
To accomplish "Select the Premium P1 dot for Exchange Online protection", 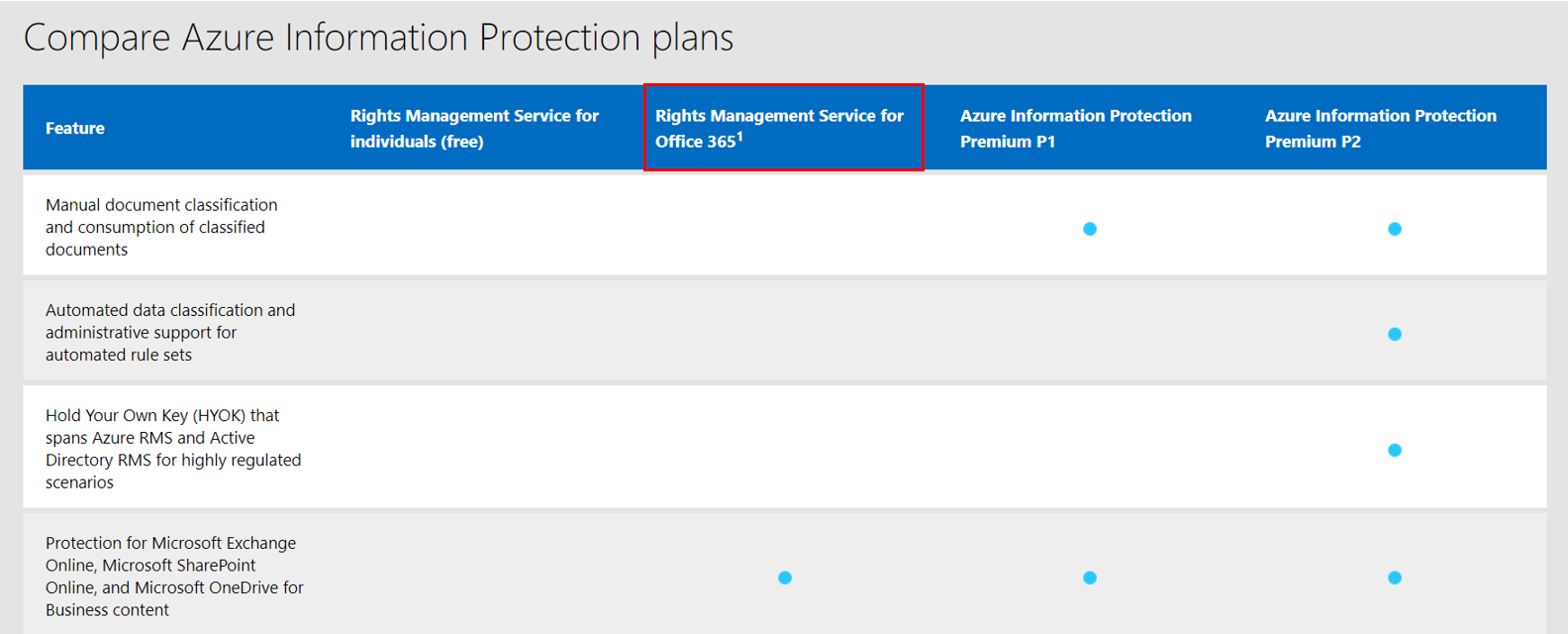I will [1089, 578].
